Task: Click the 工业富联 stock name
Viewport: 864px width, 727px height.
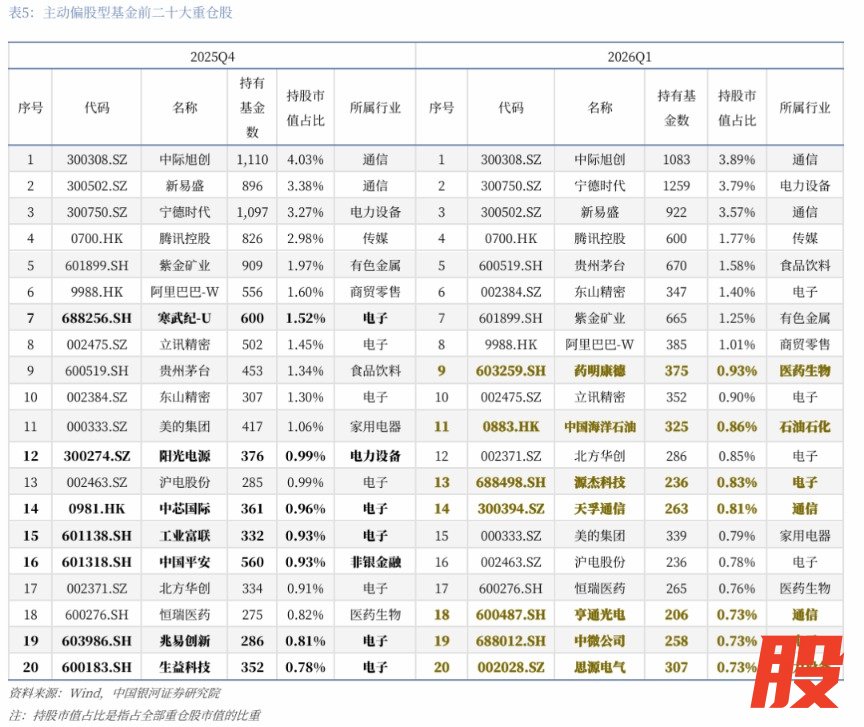Action: coord(184,535)
